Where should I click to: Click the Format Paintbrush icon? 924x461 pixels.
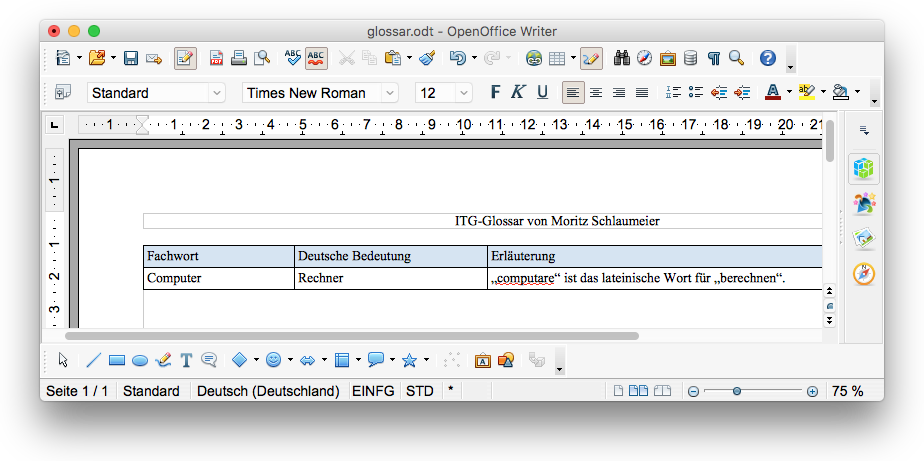pos(427,58)
